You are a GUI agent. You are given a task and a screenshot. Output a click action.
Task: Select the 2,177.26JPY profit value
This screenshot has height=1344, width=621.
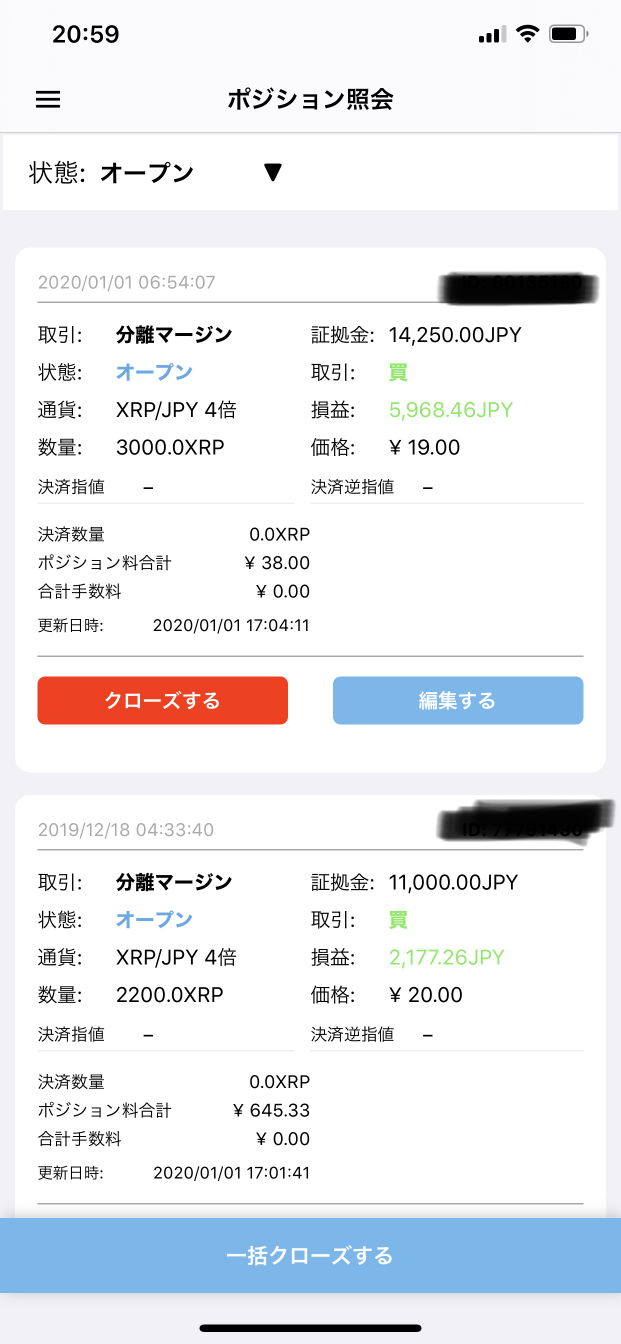click(447, 957)
